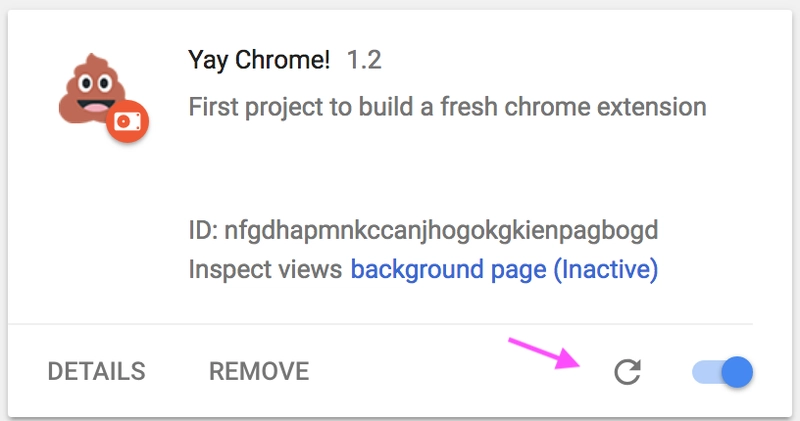Click the extension ID string
The height and width of the screenshot is (421, 800).
pos(441,231)
